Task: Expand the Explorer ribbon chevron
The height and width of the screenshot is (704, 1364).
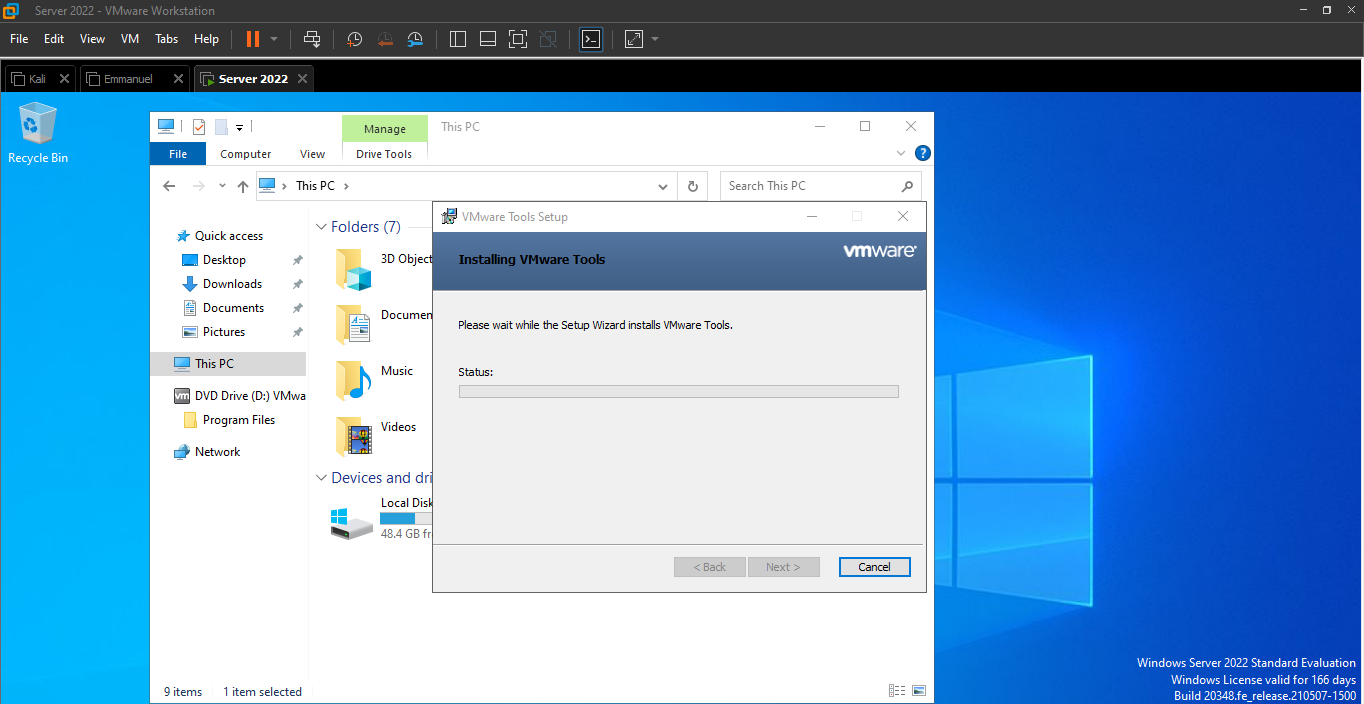Action: pyautogui.click(x=901, y=153)
